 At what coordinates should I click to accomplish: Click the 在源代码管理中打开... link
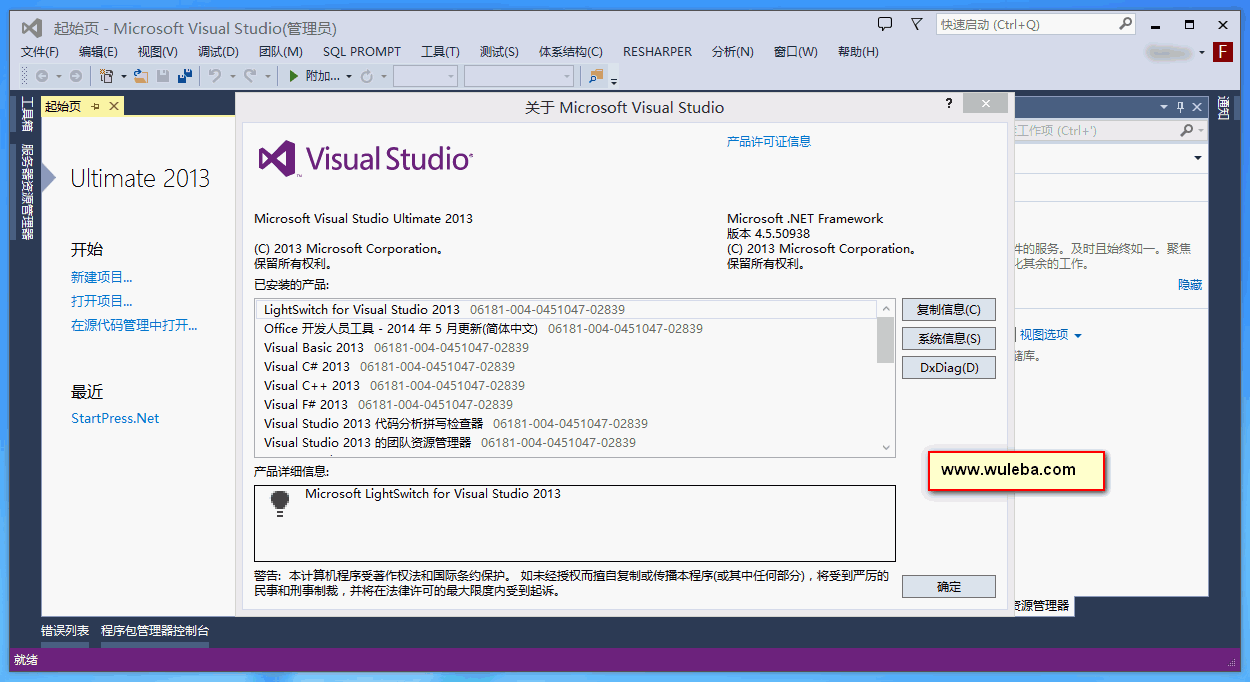[134, 325]
